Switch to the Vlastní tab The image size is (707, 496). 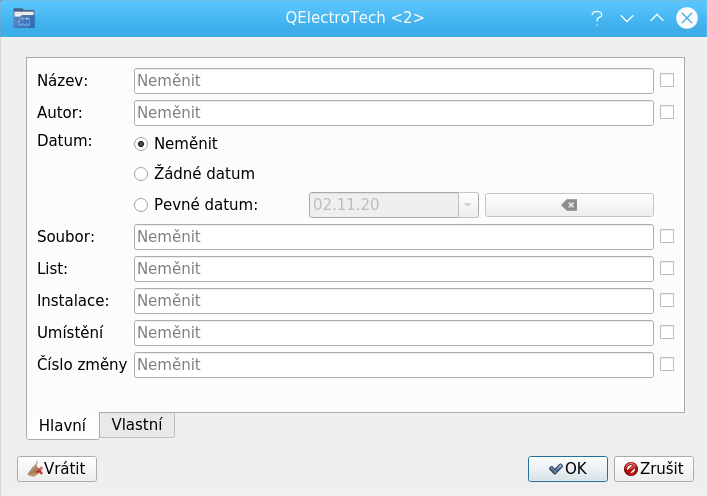pyautogui.click(x=137, y=424)
